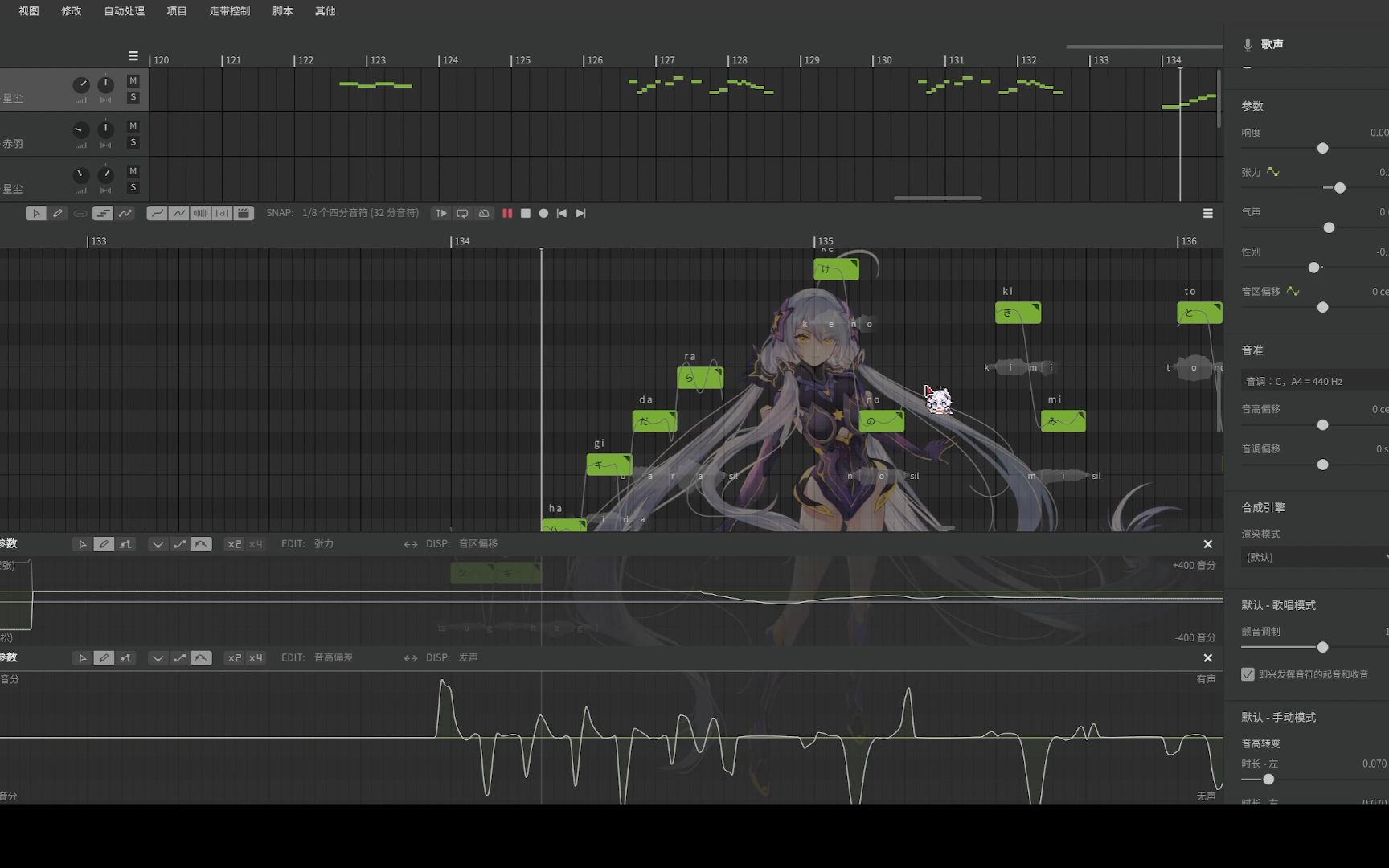Solo the selected top 星尘 track
Screen dimensions: 1389x868
point(133,97)
